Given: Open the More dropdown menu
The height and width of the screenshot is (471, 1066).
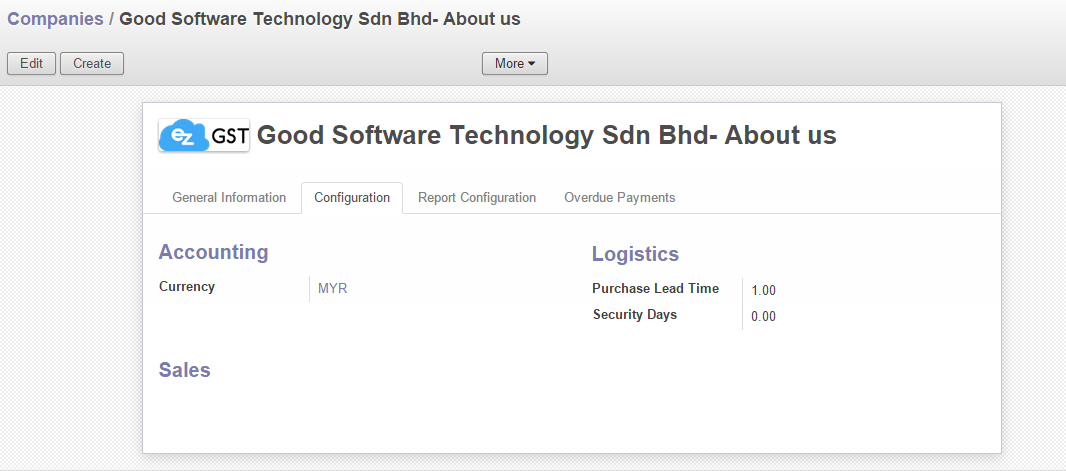Looking at the screenshot, I should click(515, 63).
